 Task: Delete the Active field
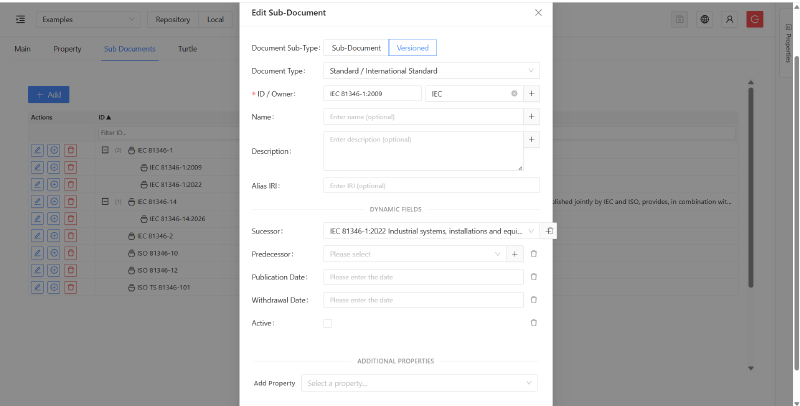[x=534, y=323]
